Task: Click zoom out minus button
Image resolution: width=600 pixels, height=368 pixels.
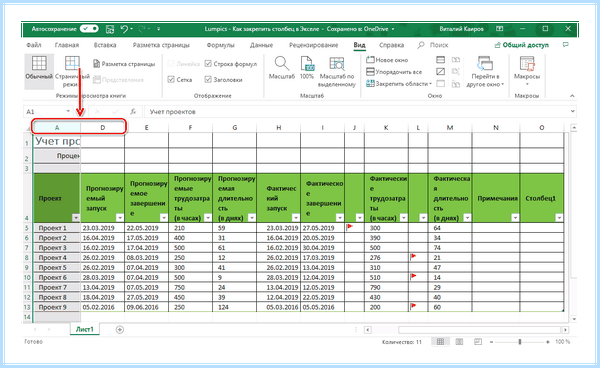Action: click(491, 342)
